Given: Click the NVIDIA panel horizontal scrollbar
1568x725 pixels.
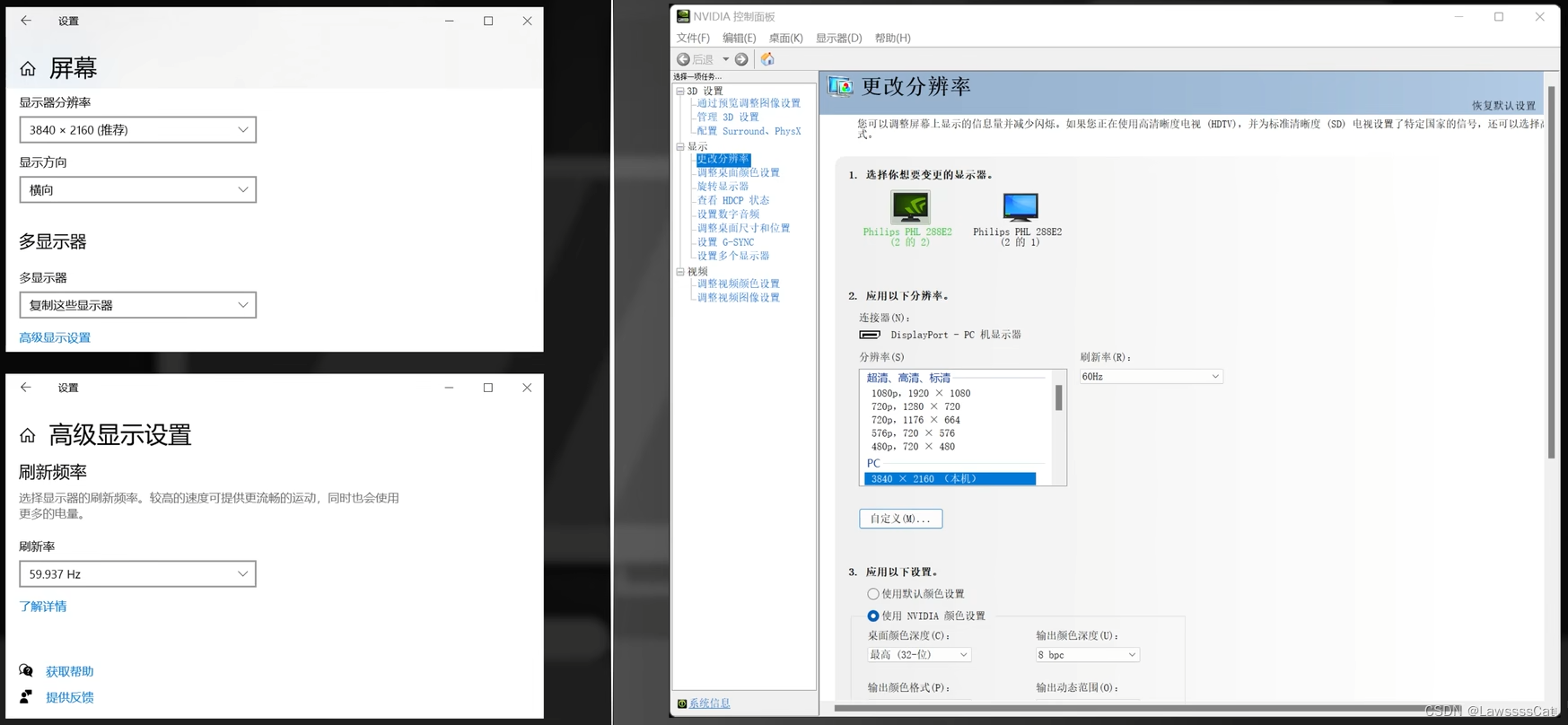Looking at the screenshot, I should (1140, 708).
